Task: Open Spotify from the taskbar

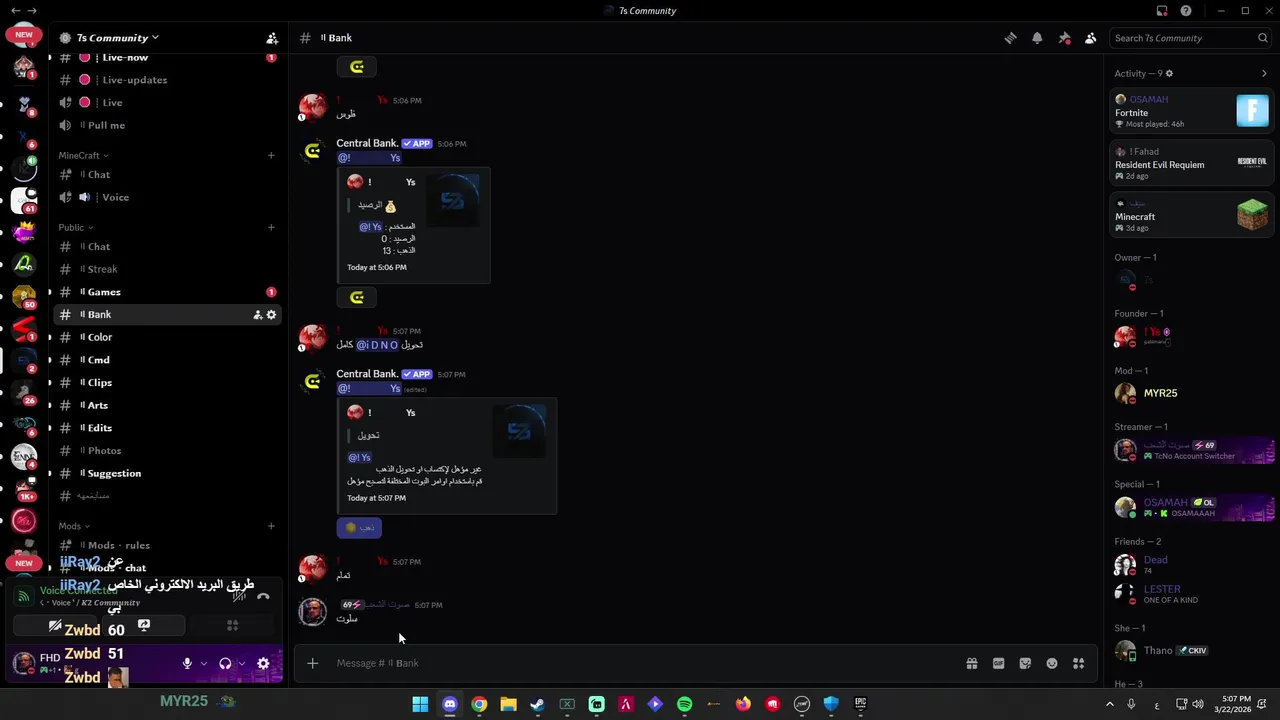Action: (x=684, y=704)
